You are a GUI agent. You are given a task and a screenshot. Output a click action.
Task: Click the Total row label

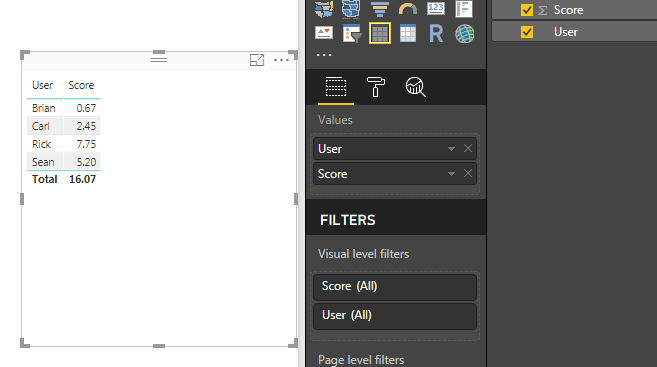click(x=44, y=179)
